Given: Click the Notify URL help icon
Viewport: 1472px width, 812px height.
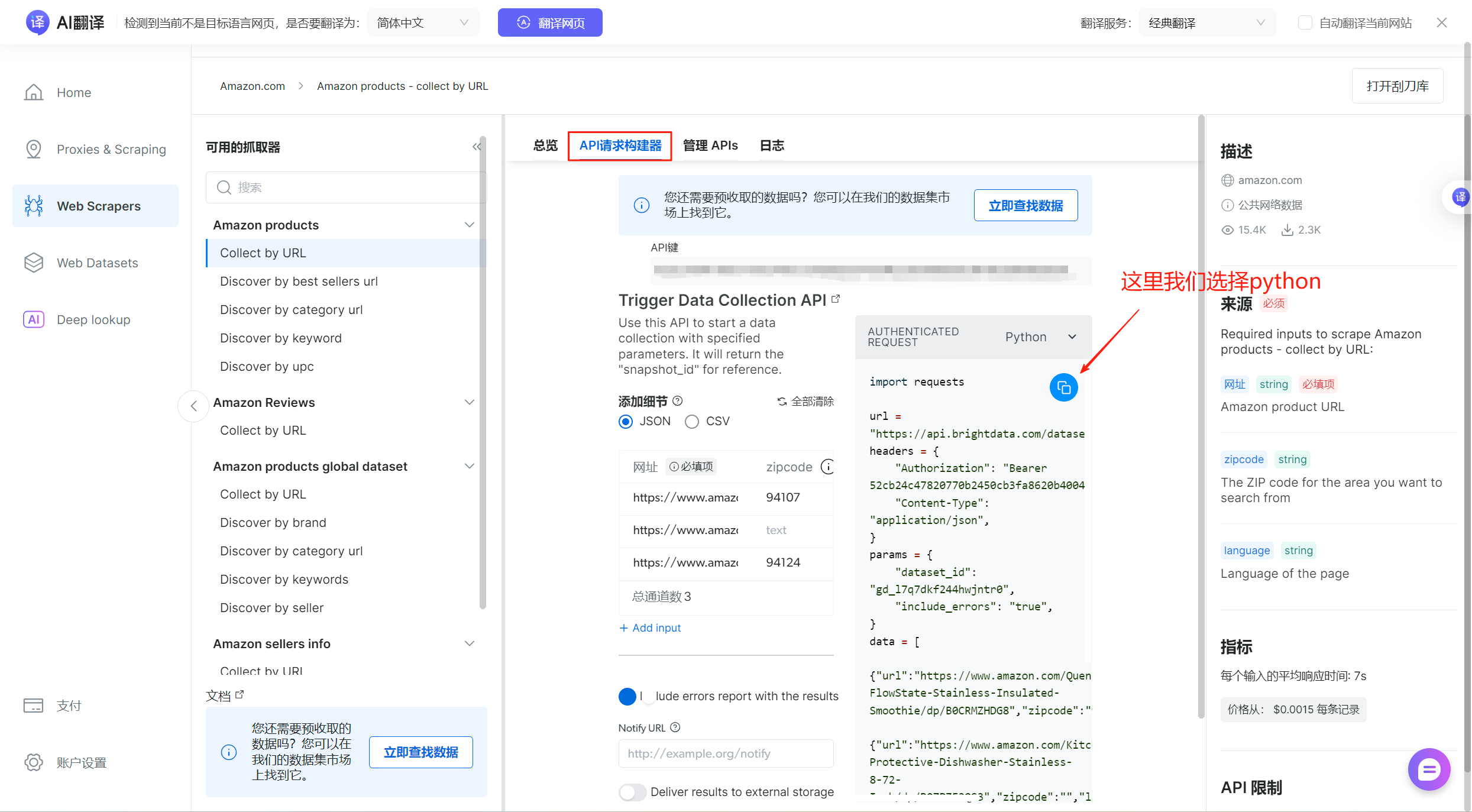Looking at the screenshot, I should point(675,727).
